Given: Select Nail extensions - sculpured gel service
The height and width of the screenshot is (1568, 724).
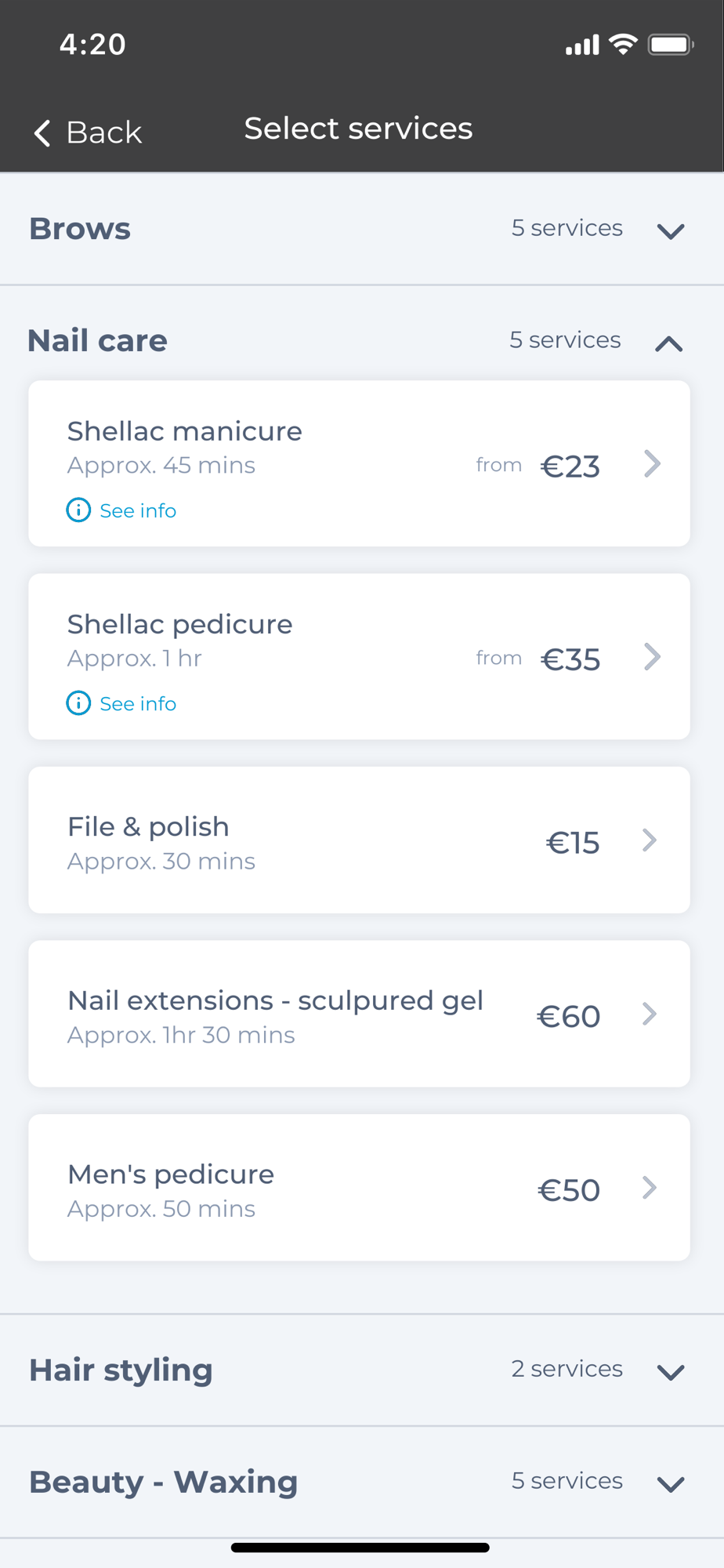Looking at the screenshot, I should point(359,1014).
